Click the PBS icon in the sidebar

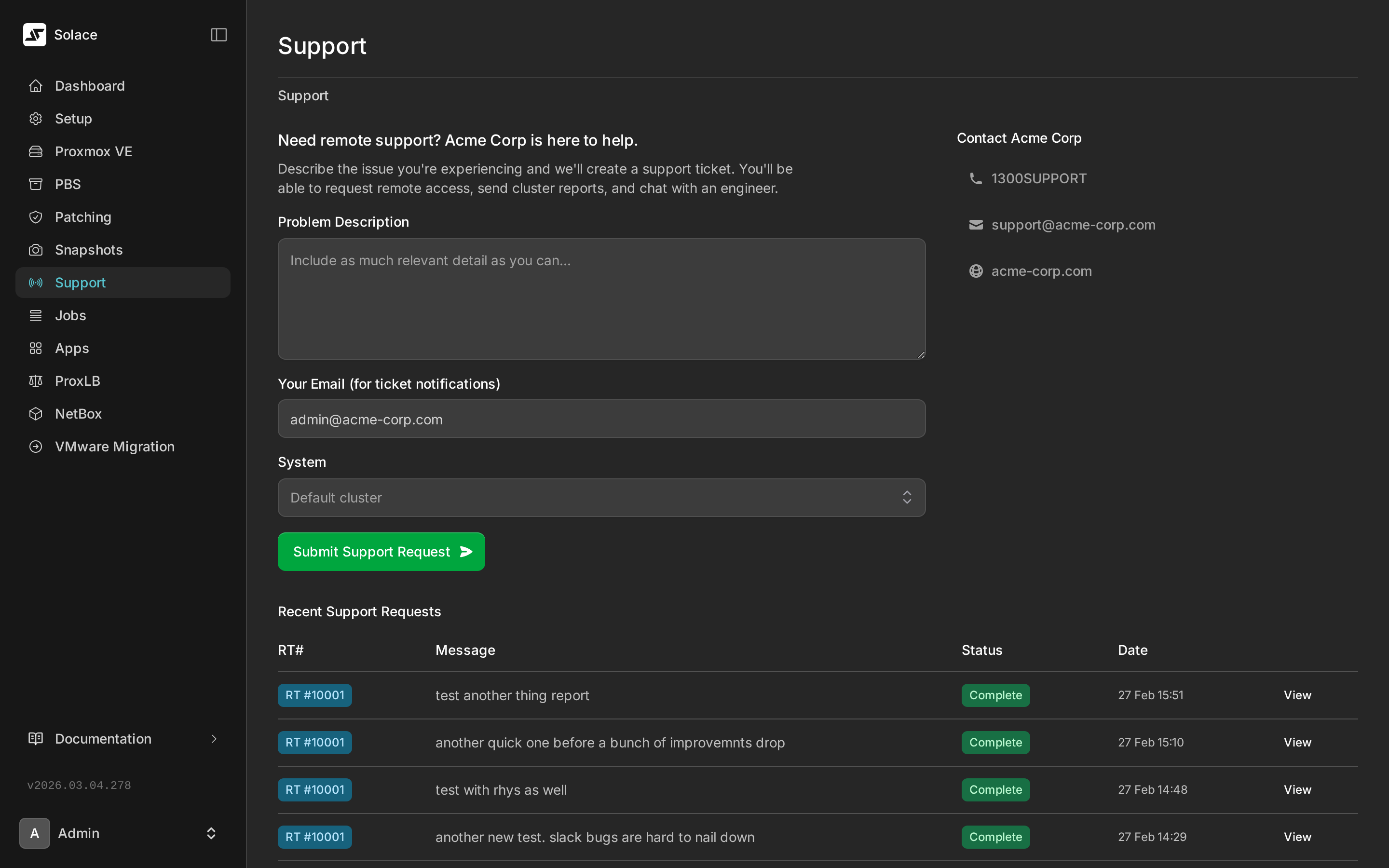(x=36, y=184)
